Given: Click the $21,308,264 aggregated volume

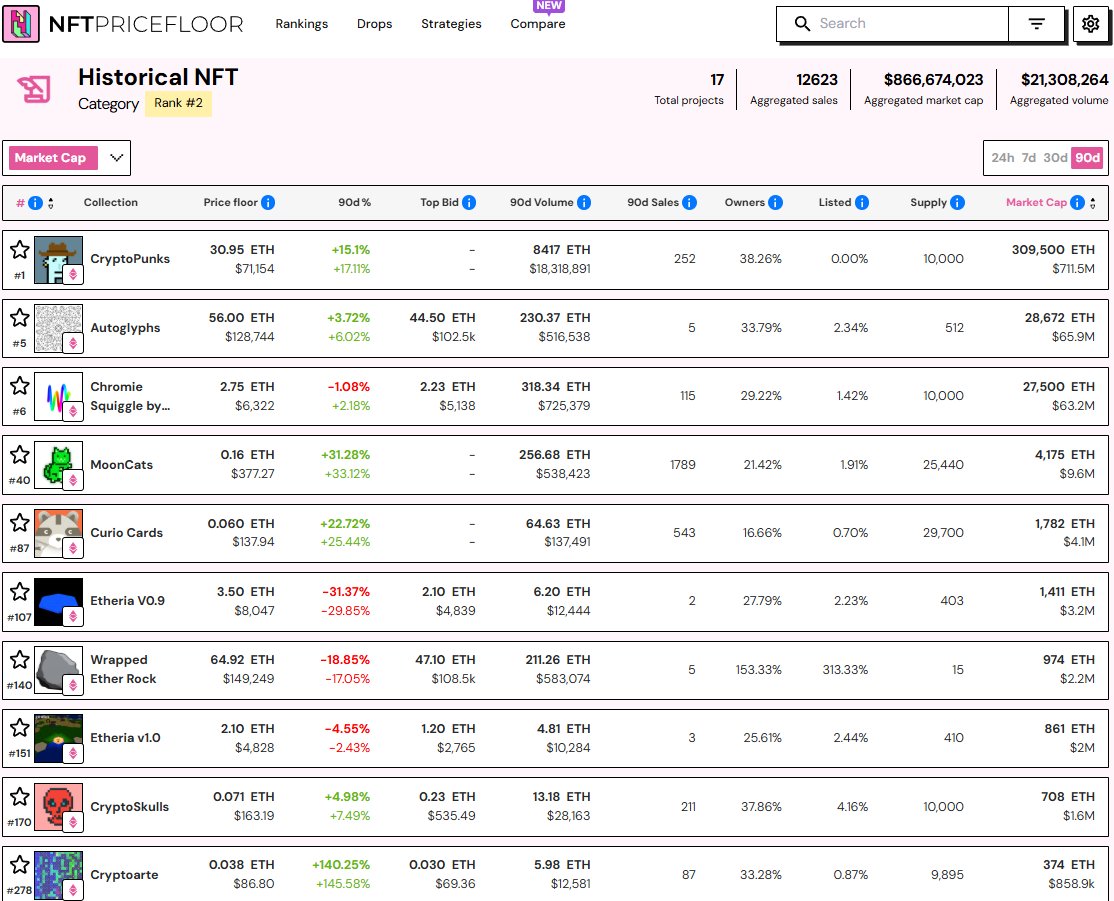Looking at the screenshot, I should tap(1064, 80).
